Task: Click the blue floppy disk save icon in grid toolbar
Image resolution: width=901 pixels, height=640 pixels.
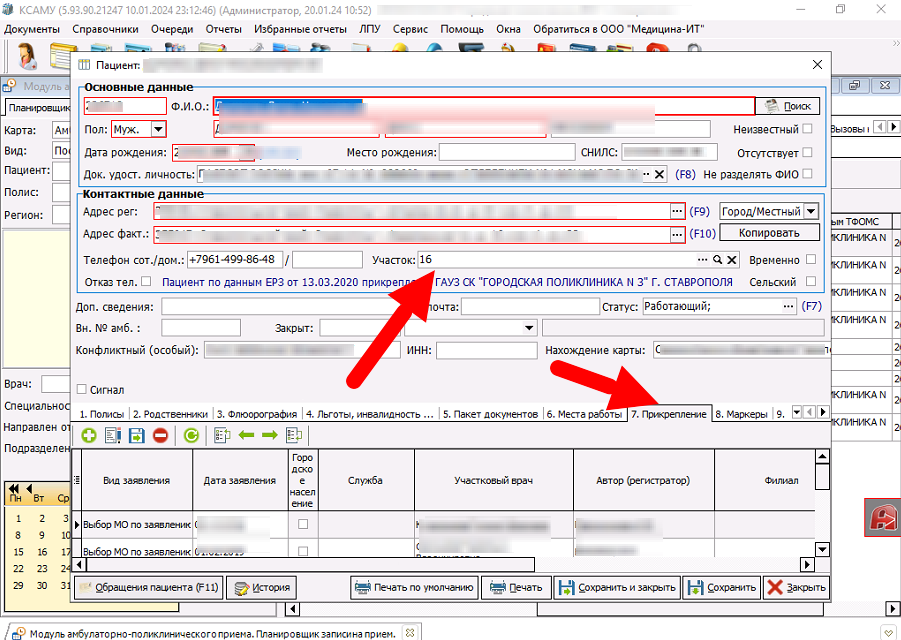Action: 136,436
